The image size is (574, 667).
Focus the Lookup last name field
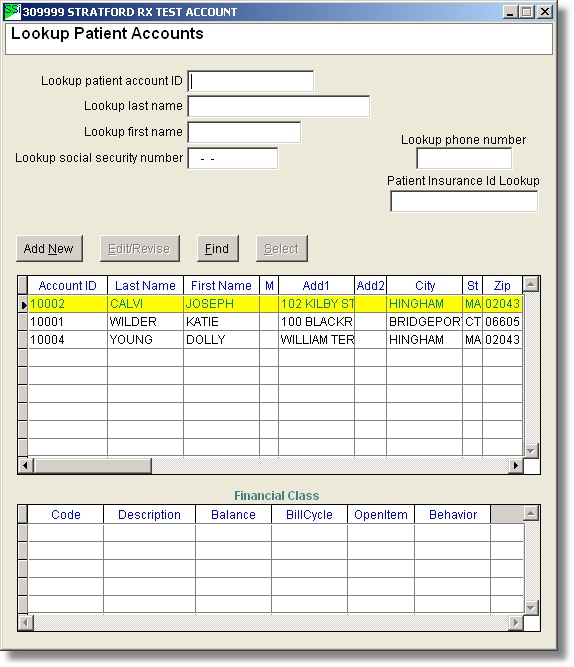pyautogui.click(x=279, y=106)
